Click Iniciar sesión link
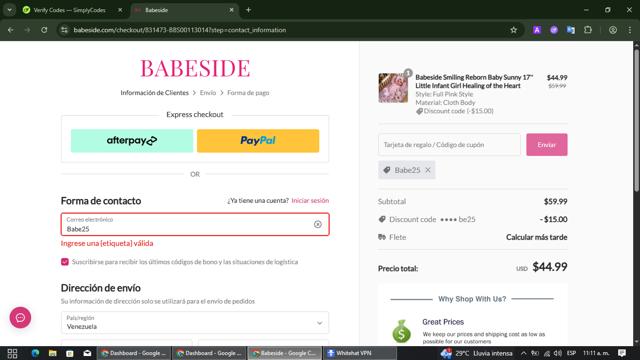640x360 pixels. pyautogui.click(x=310, y=200)
